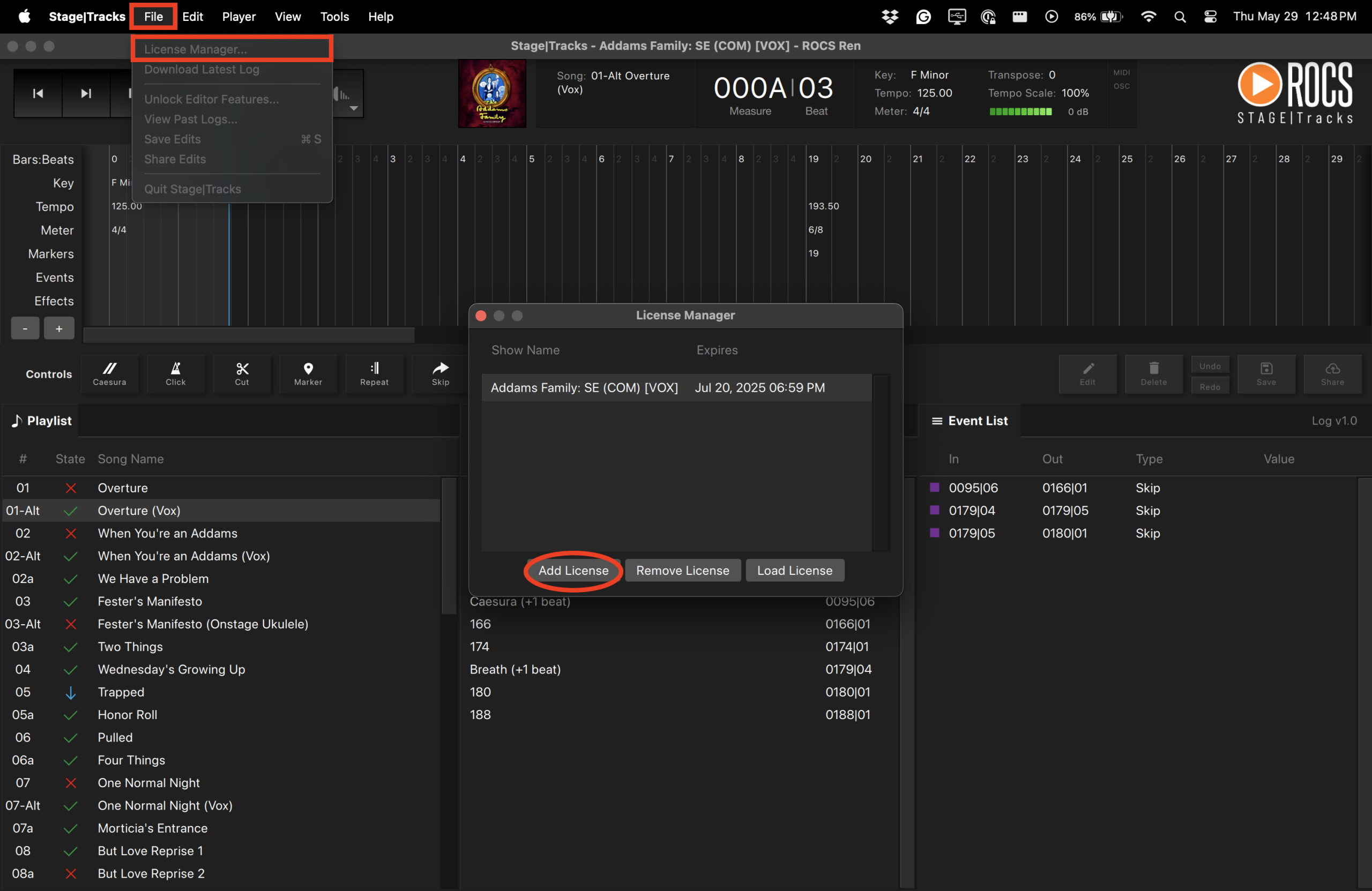Click measure 19 marker on timeline
The height and width of the screenshot is (891, 1372).
click(x=813, y=253)
